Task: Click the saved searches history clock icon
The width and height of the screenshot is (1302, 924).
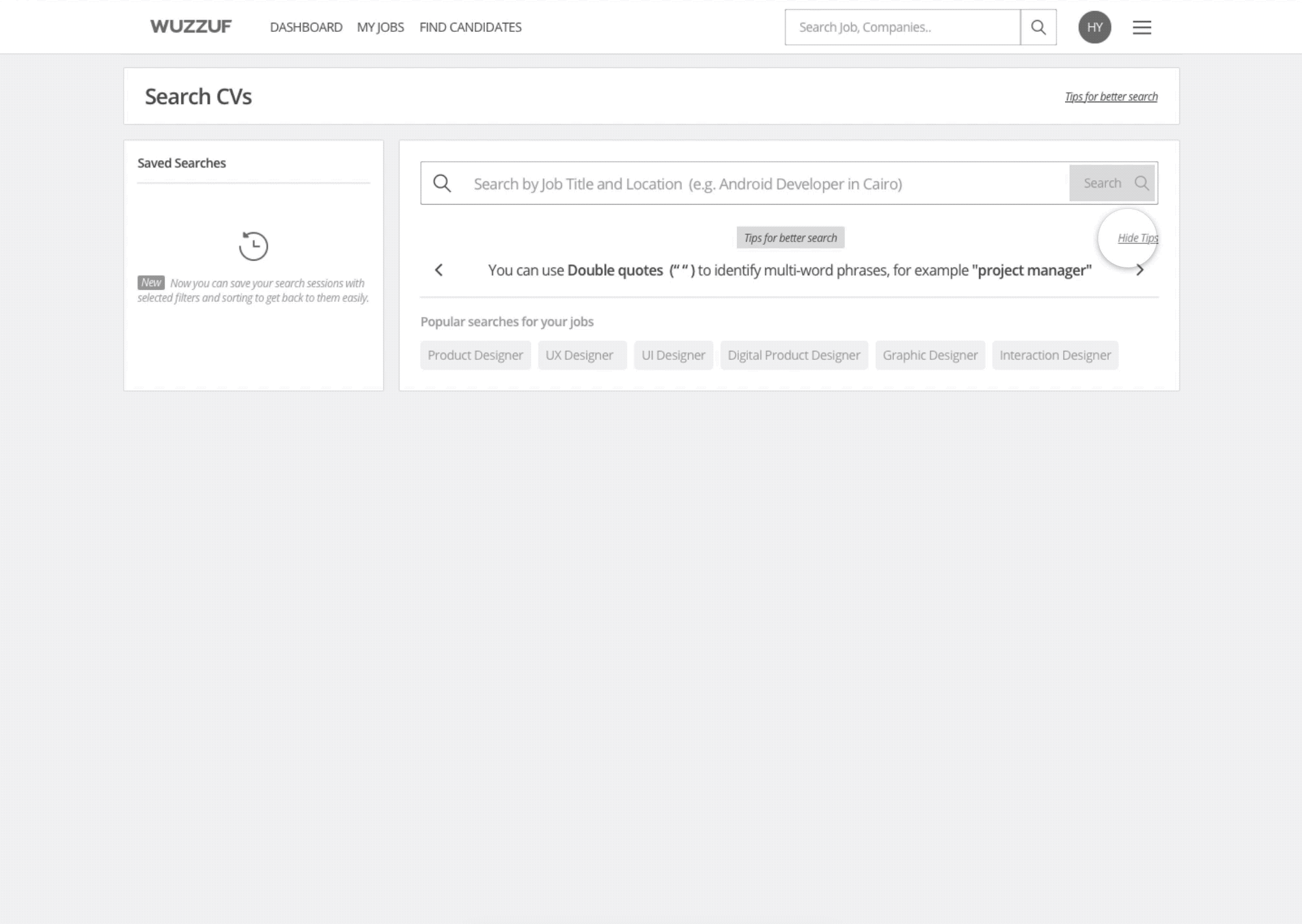Action: [253, 246]
